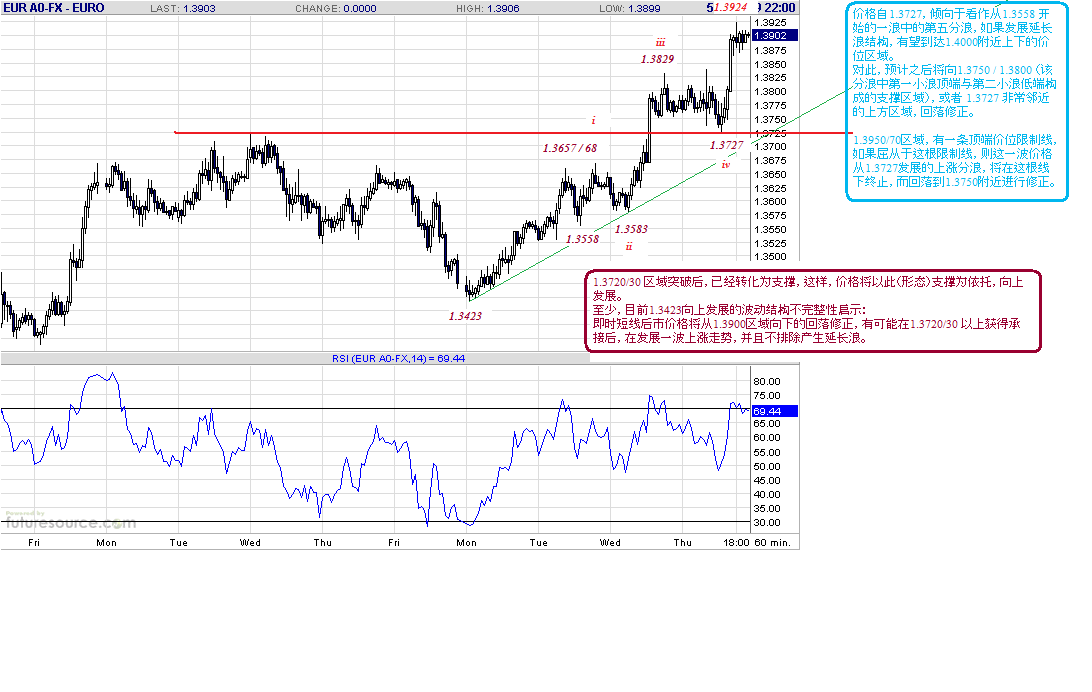Click the EUR A0-FX - EURO symbol title

[54, 8]
